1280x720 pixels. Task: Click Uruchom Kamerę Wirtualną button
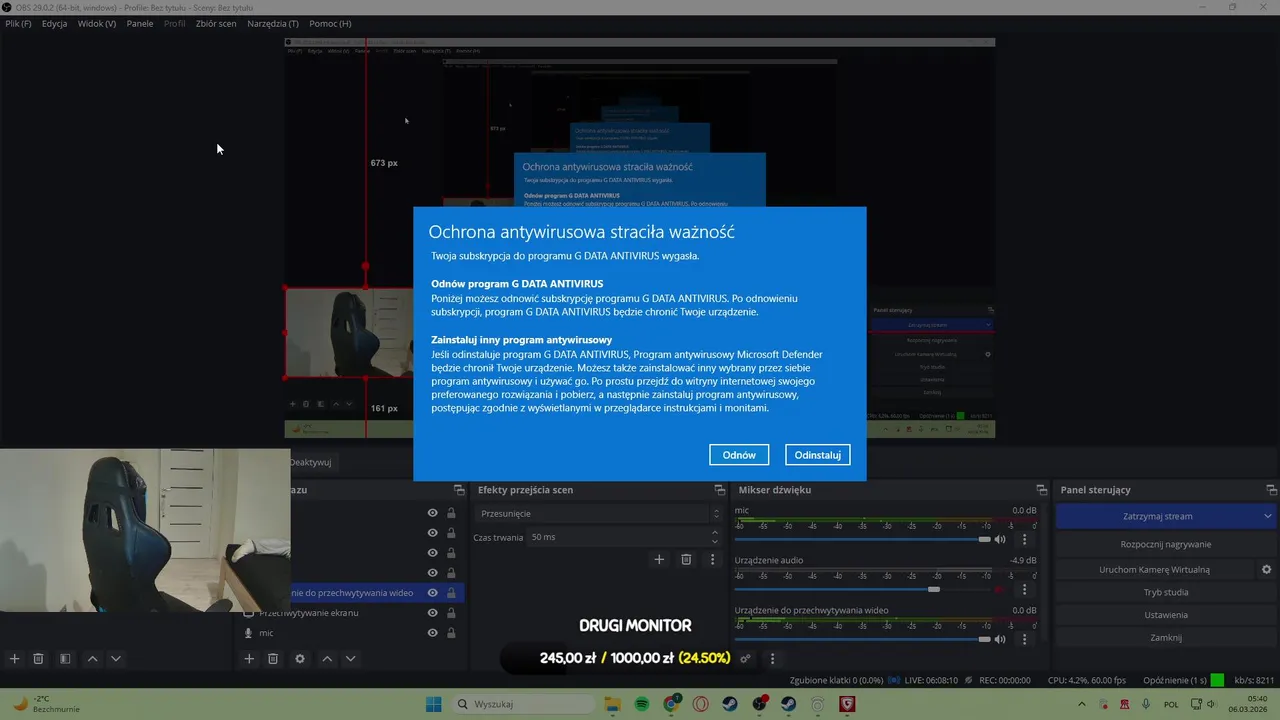(x=1154, y=569)
